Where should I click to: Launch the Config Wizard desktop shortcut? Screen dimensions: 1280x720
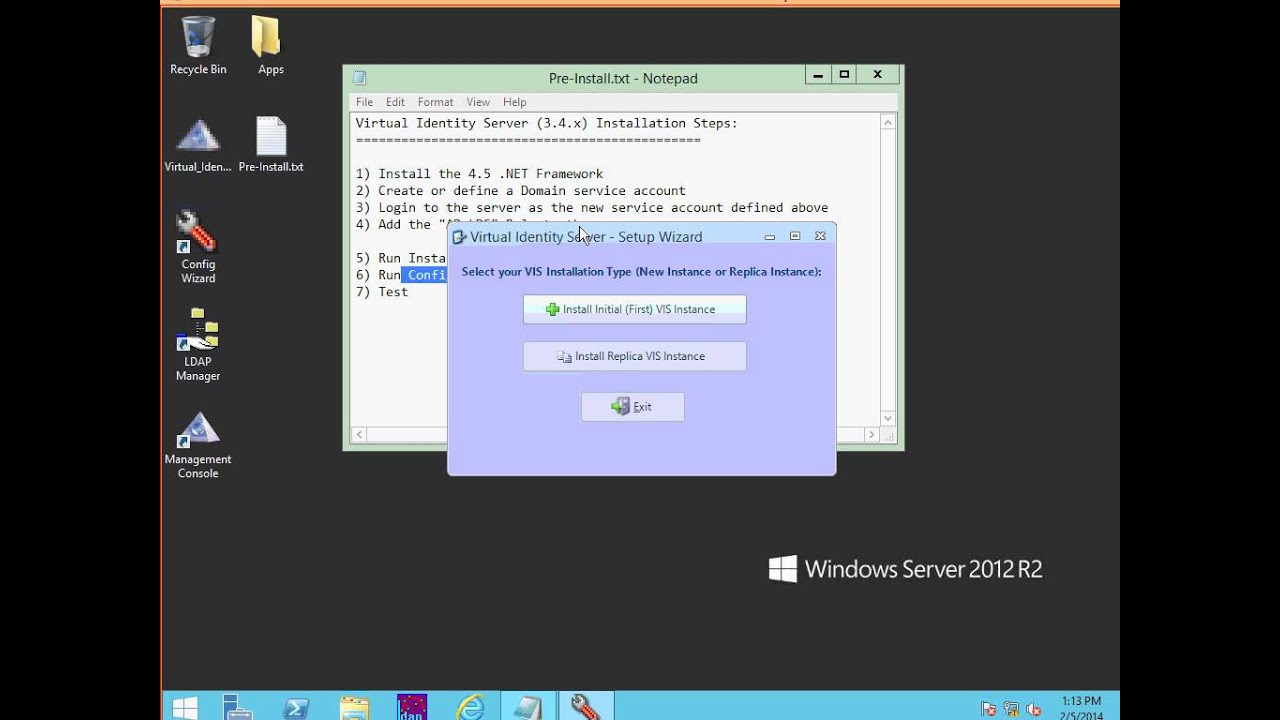click(x=198, y=247)
